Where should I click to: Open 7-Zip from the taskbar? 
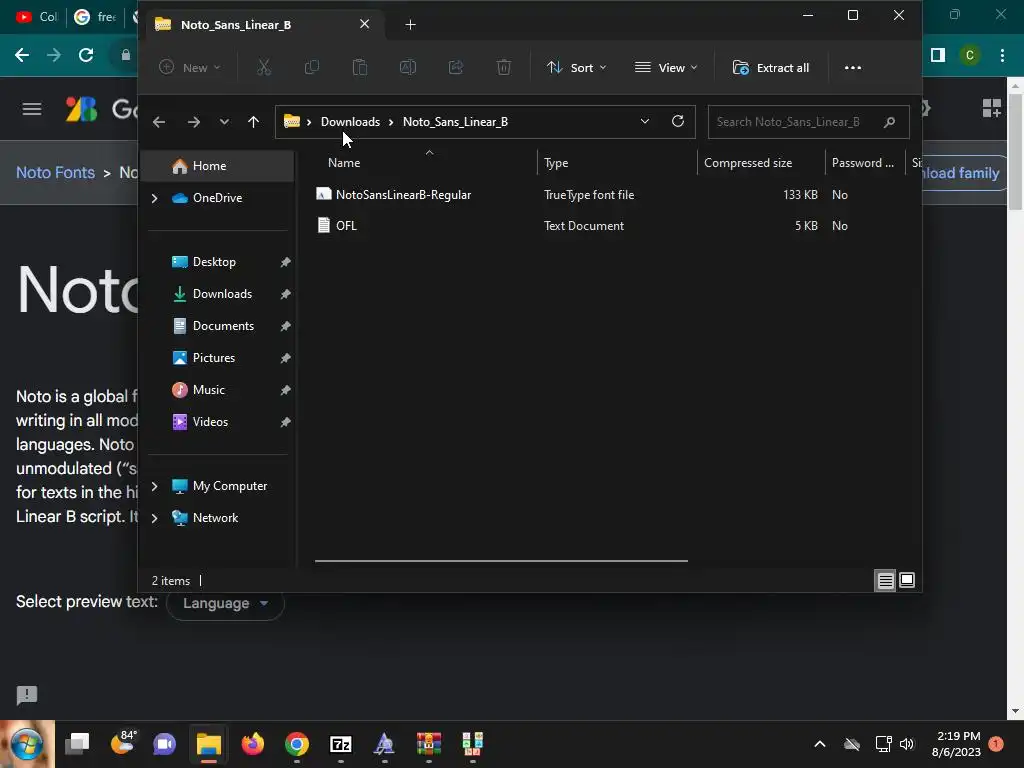pos(341,744)
